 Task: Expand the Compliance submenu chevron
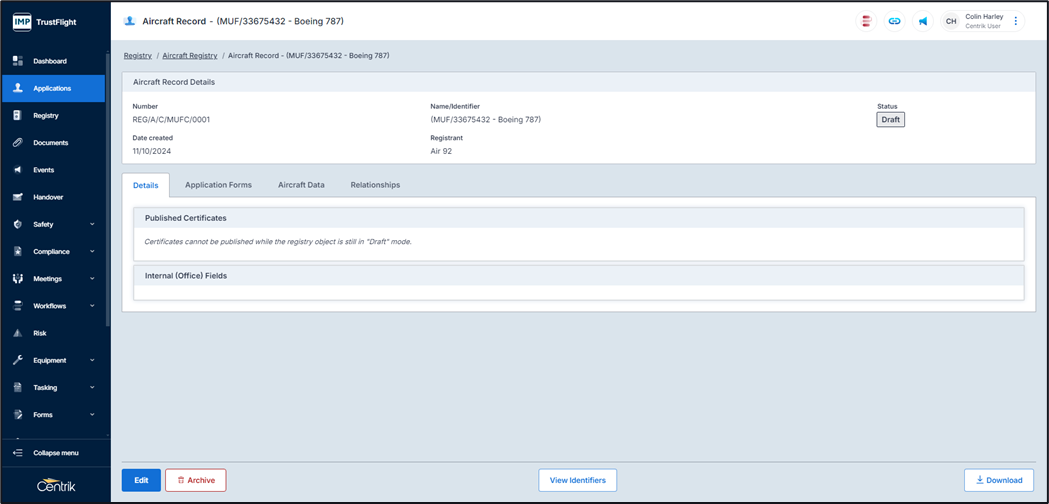click(92, 252)
